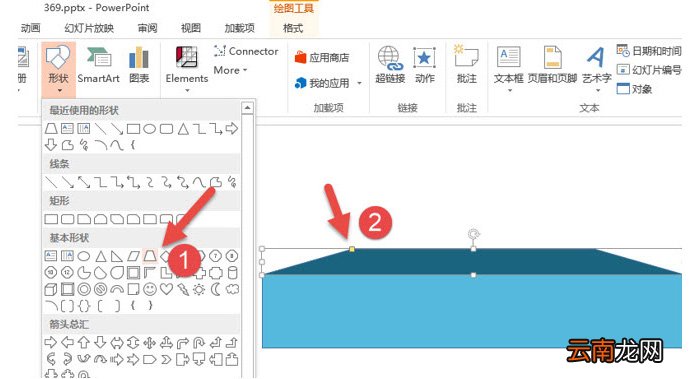The width and height of the screenshot is (700, 379).
Task: Switch to the 动画 tab
Action: tap(30, 28)
